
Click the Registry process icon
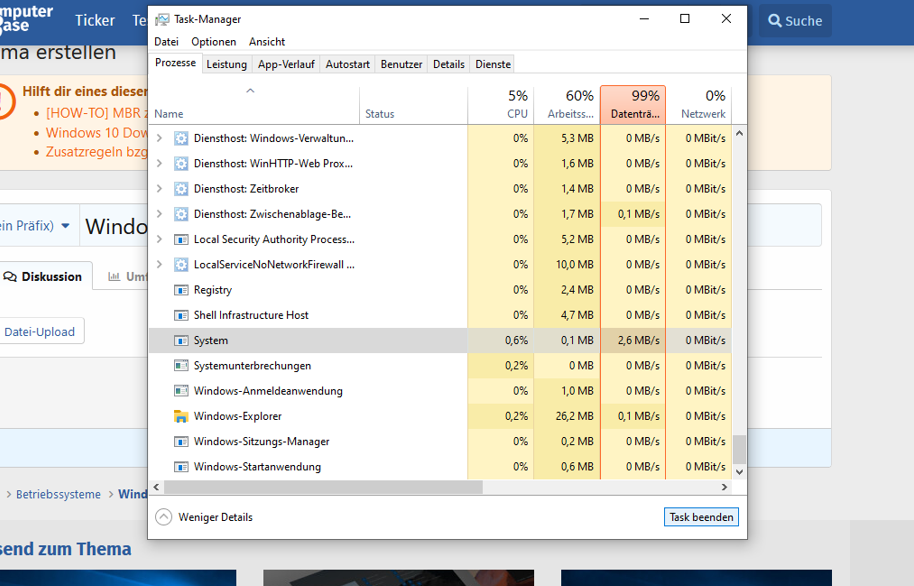point(181,290)
